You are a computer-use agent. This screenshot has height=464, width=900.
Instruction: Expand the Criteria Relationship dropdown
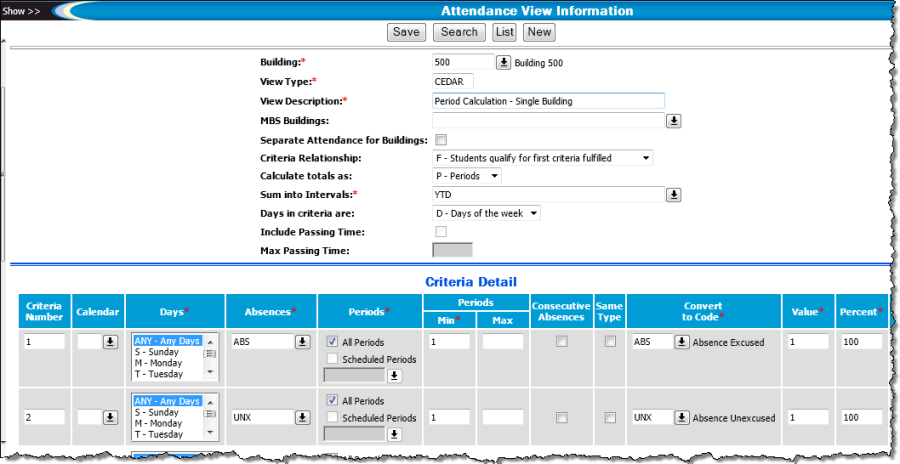pyautogui.click(x=541, y=158)
